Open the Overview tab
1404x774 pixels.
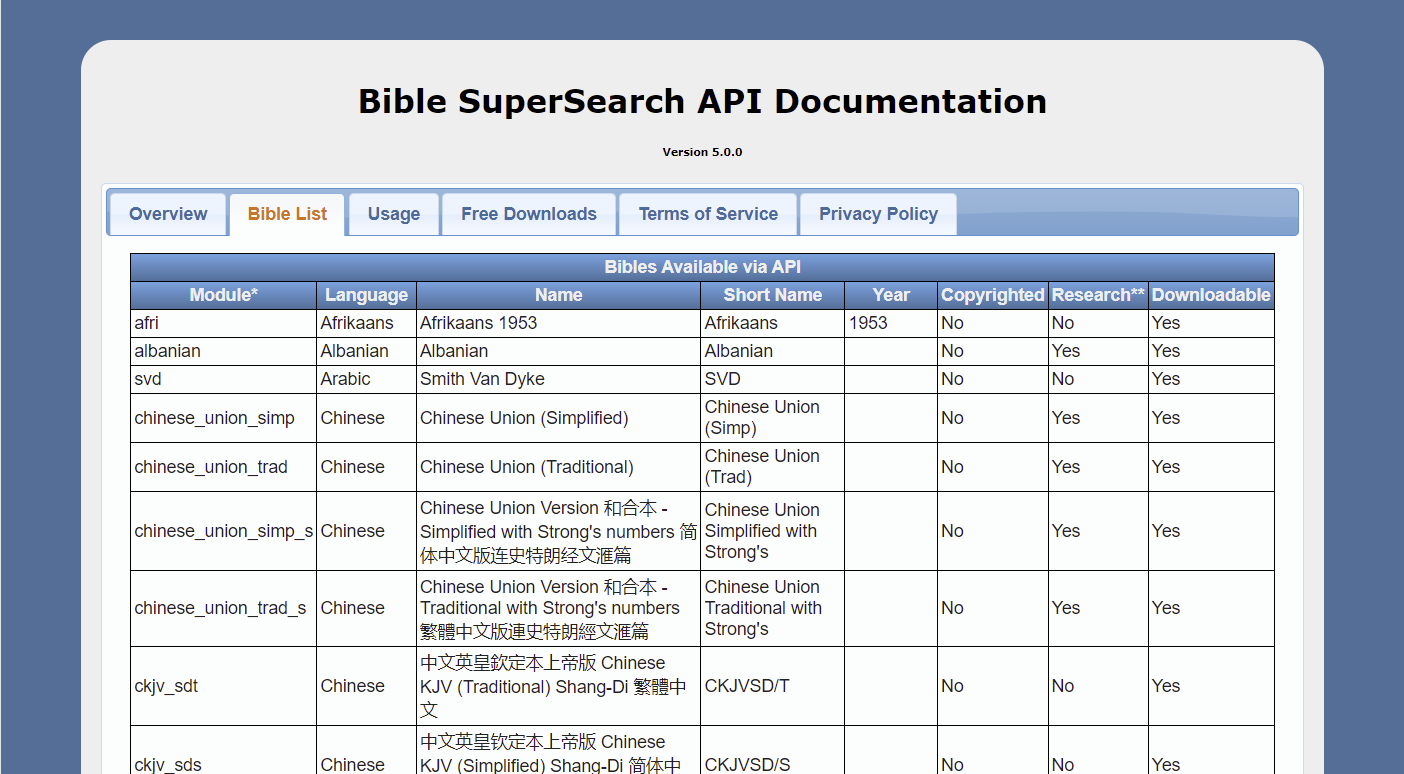point(168,214)
